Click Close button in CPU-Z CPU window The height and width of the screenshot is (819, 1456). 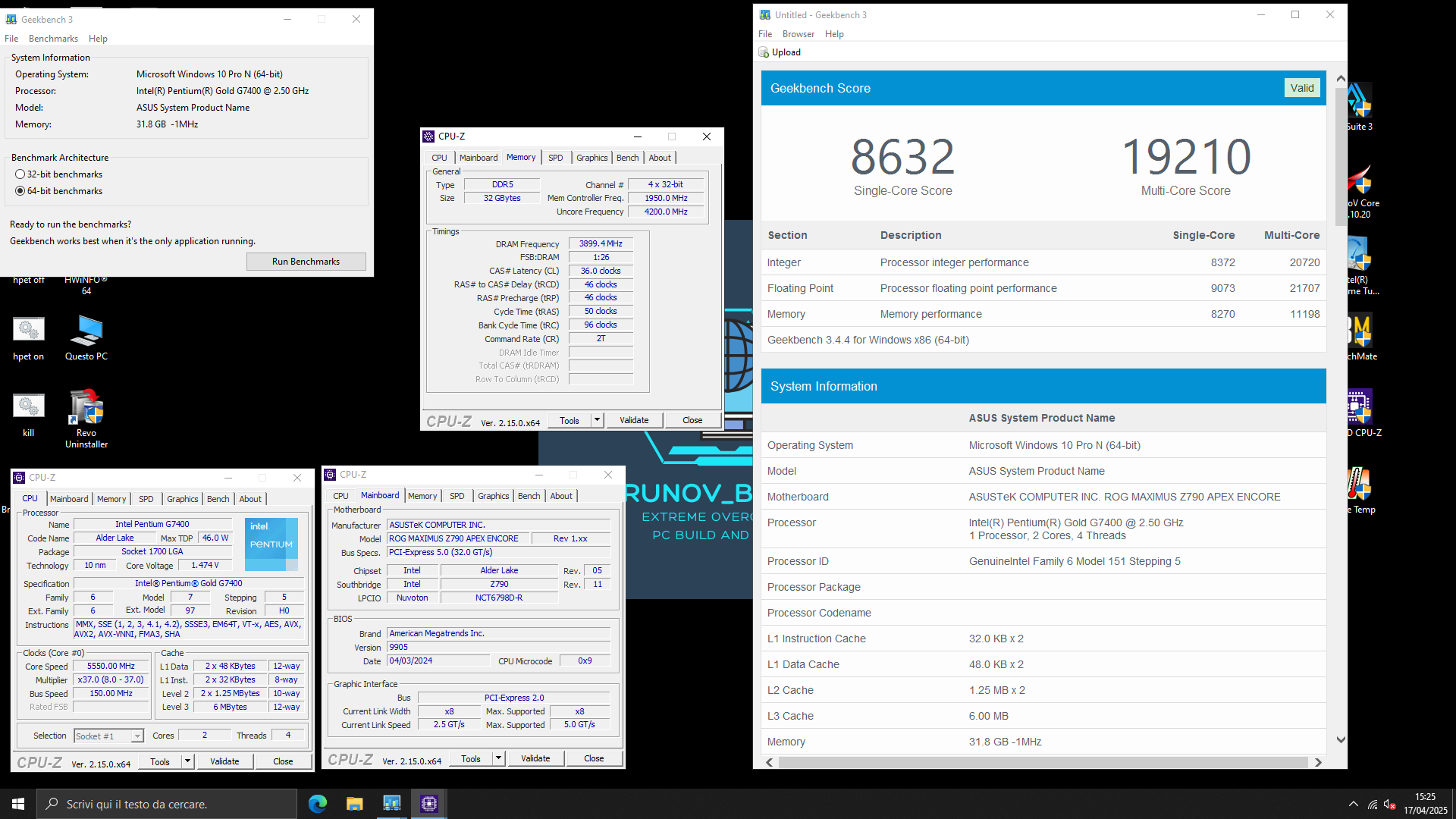(x=283, y=761)
